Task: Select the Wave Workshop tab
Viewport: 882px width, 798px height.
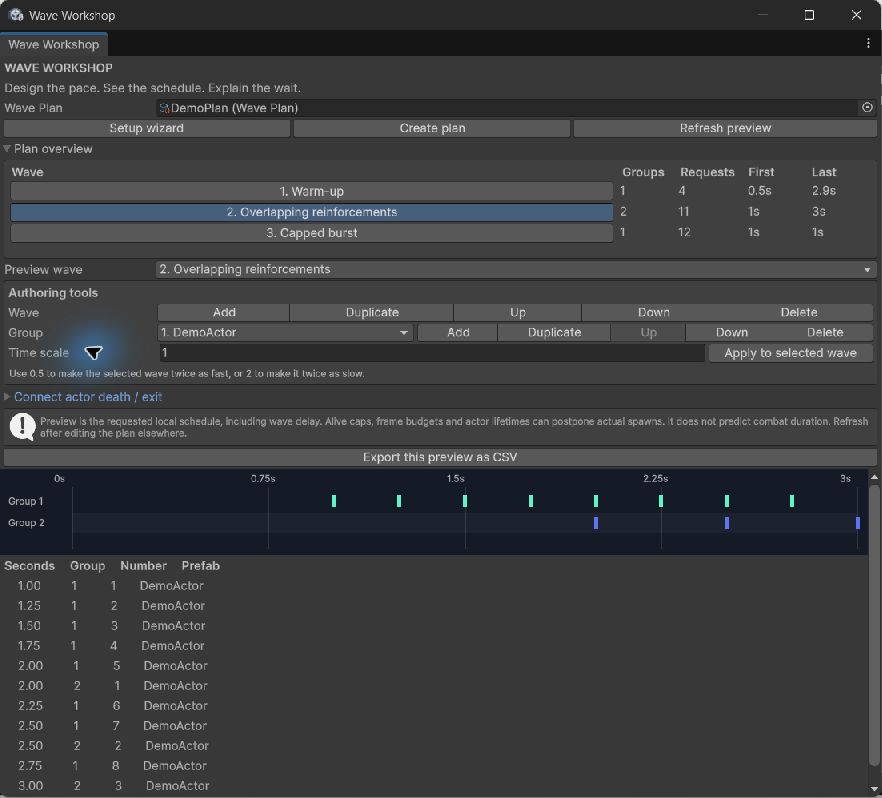Action: 54,44
